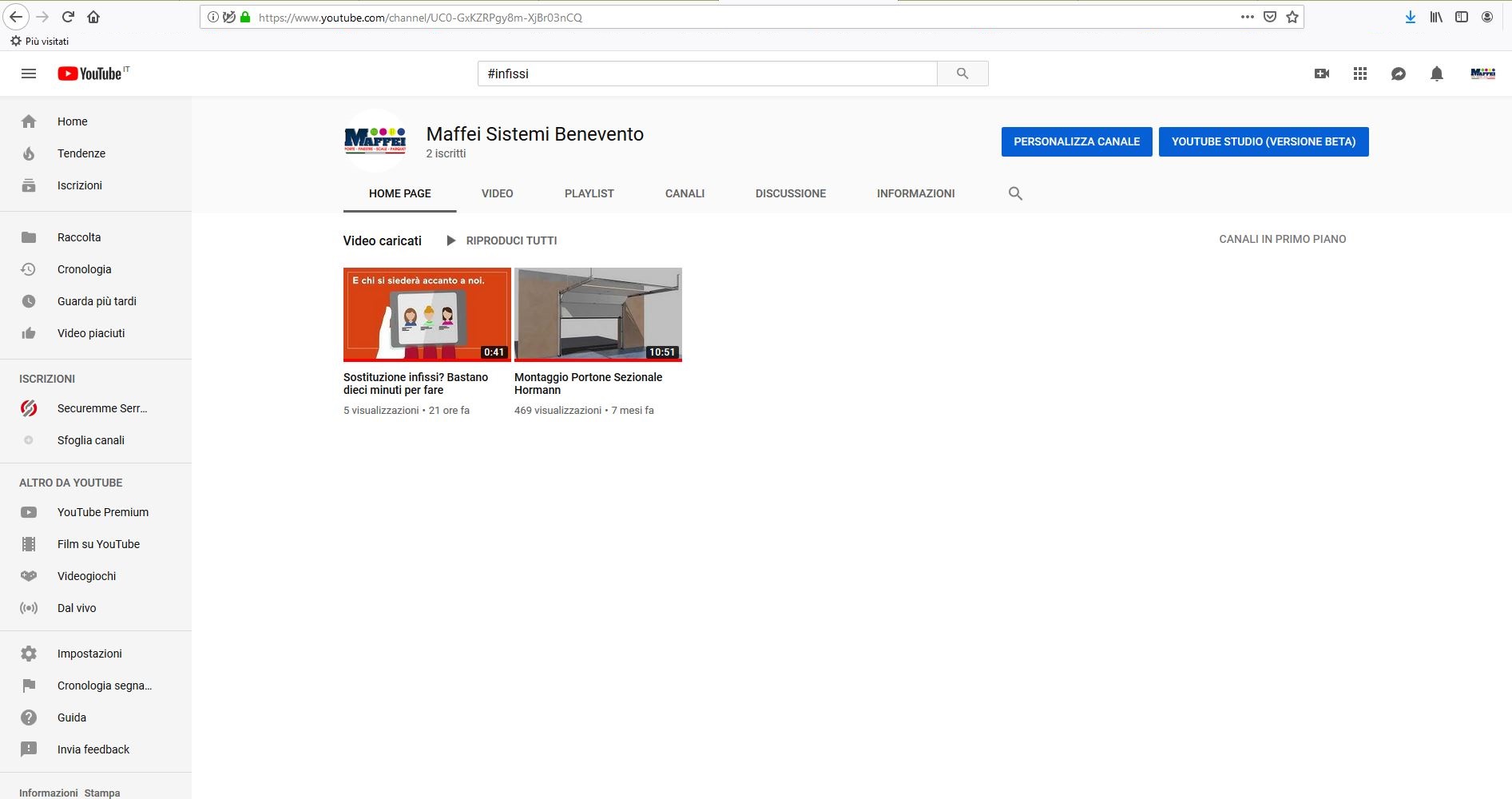The width and height of the screenshot is (1512, 799).
Task: Open Dal vivo in the sidebar
Action: 96,608
